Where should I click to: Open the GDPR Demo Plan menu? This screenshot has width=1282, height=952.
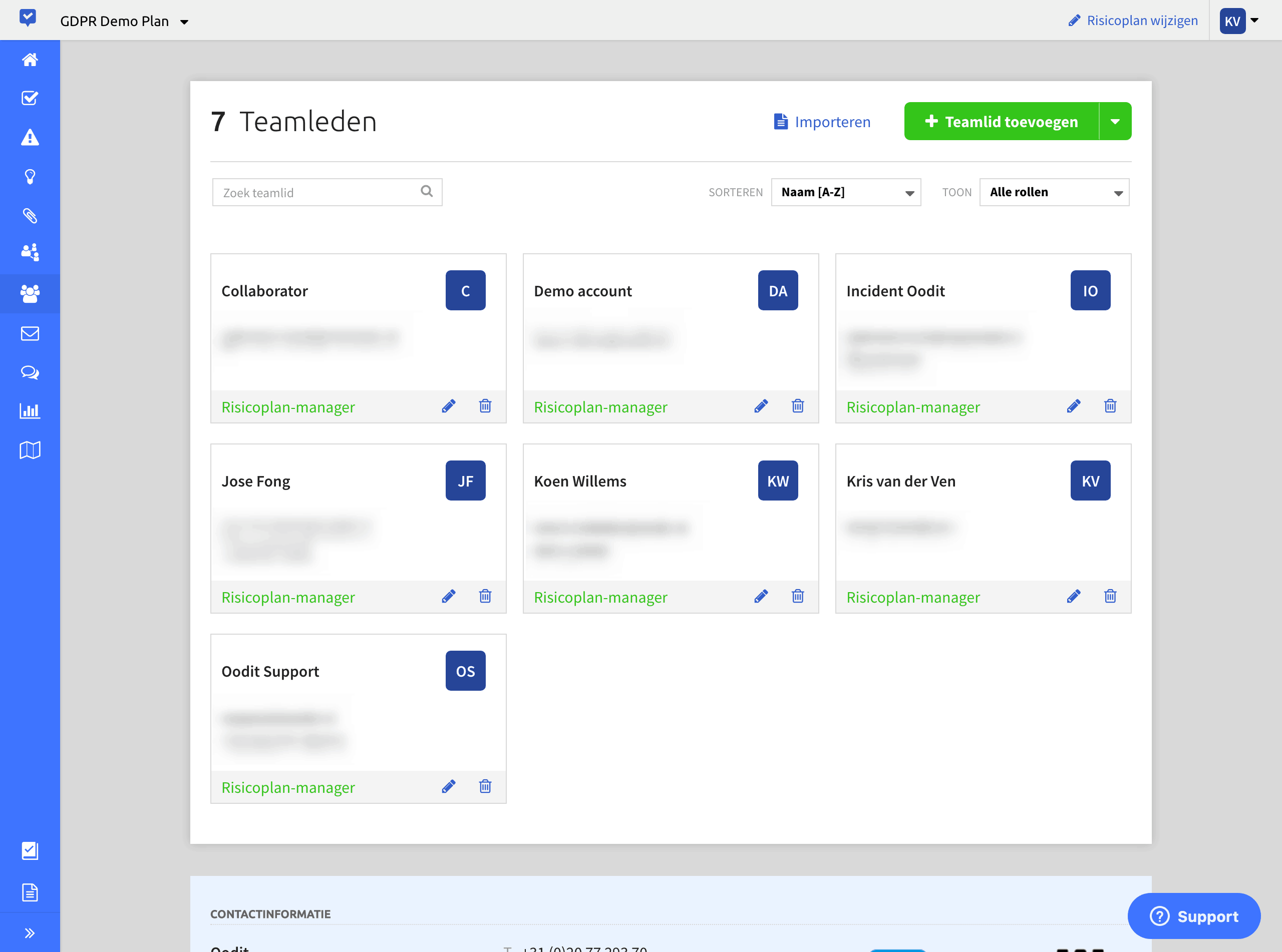125,22
